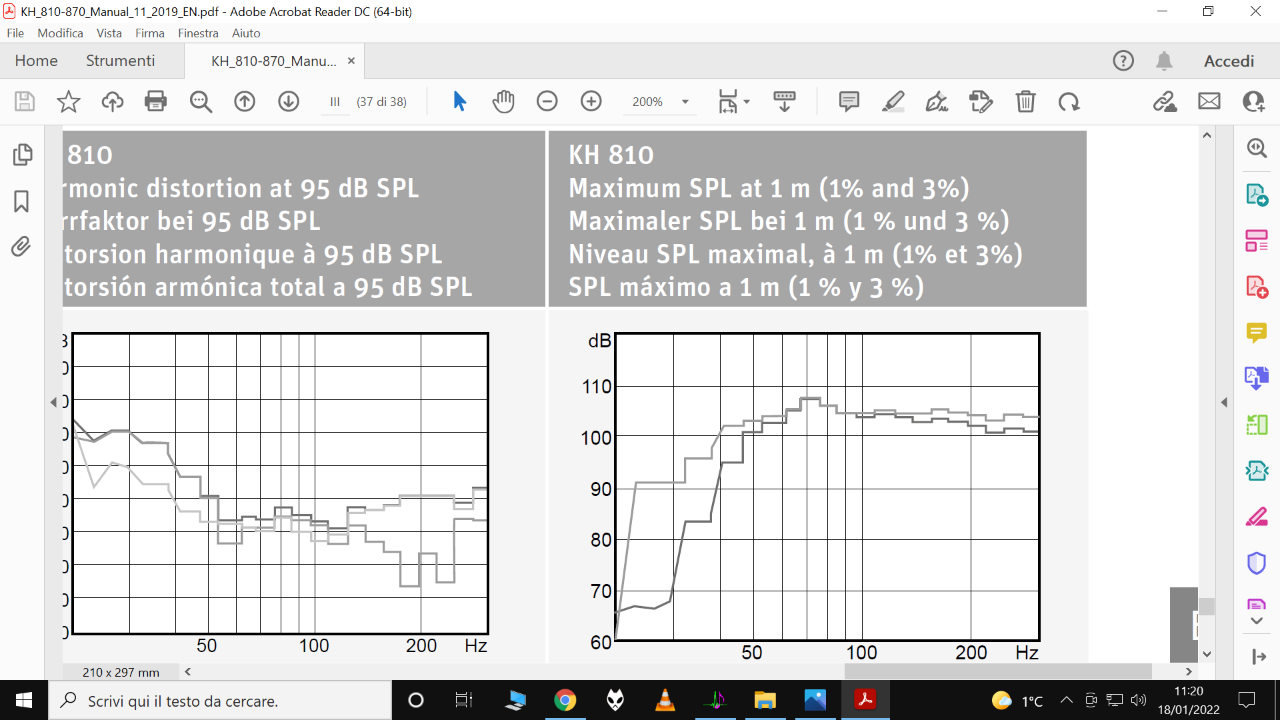The image size is (1280, 720).
Task: Click the Accedi sign-in button
Action: 1228,61
